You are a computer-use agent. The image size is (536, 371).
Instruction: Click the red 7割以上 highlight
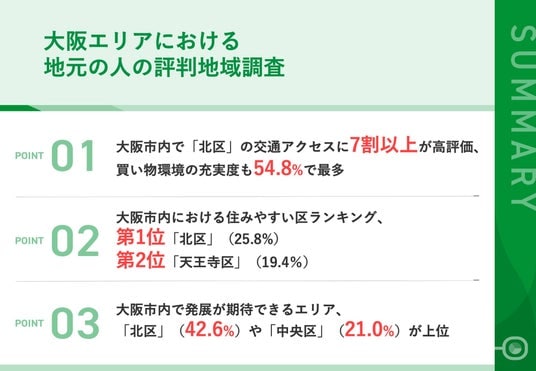(384, 146)
